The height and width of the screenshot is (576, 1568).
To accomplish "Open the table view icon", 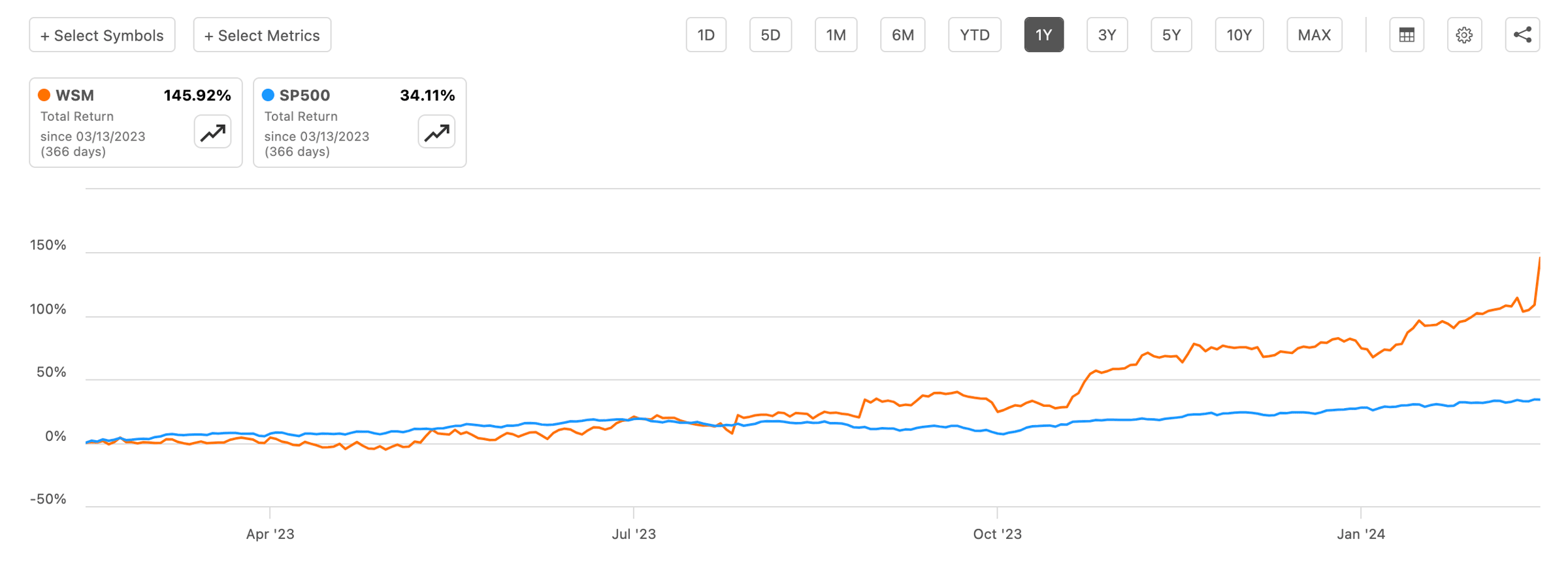I will [1406, 35].
